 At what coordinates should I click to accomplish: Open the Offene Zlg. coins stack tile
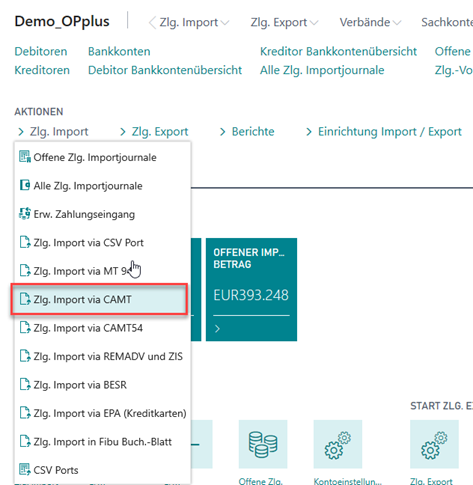click(x=263, y=444)
